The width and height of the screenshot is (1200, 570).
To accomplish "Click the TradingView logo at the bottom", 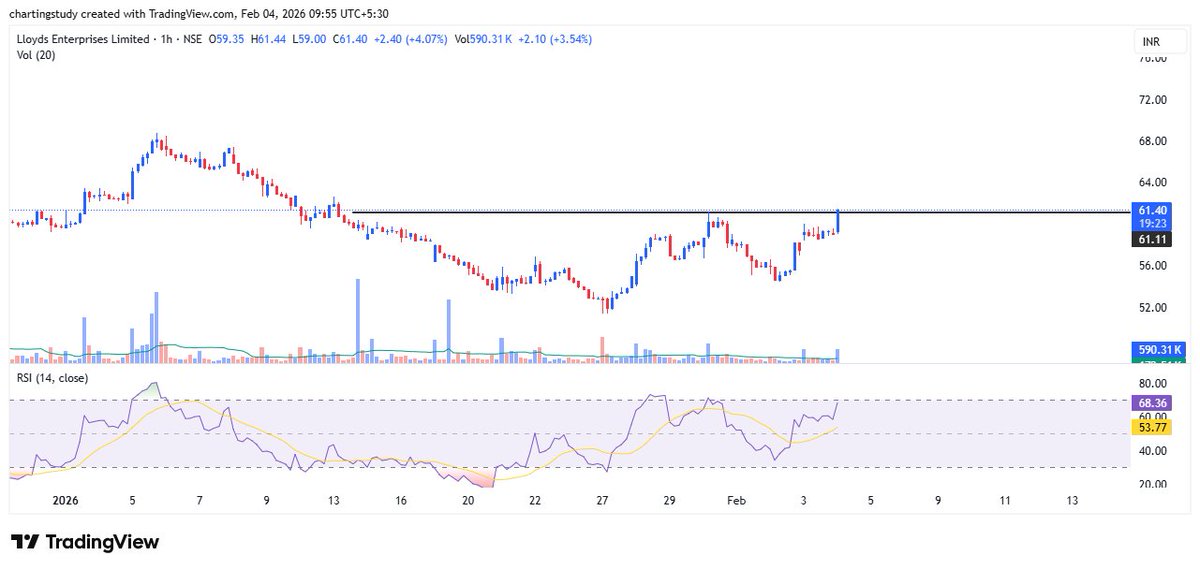I will 84,542.
